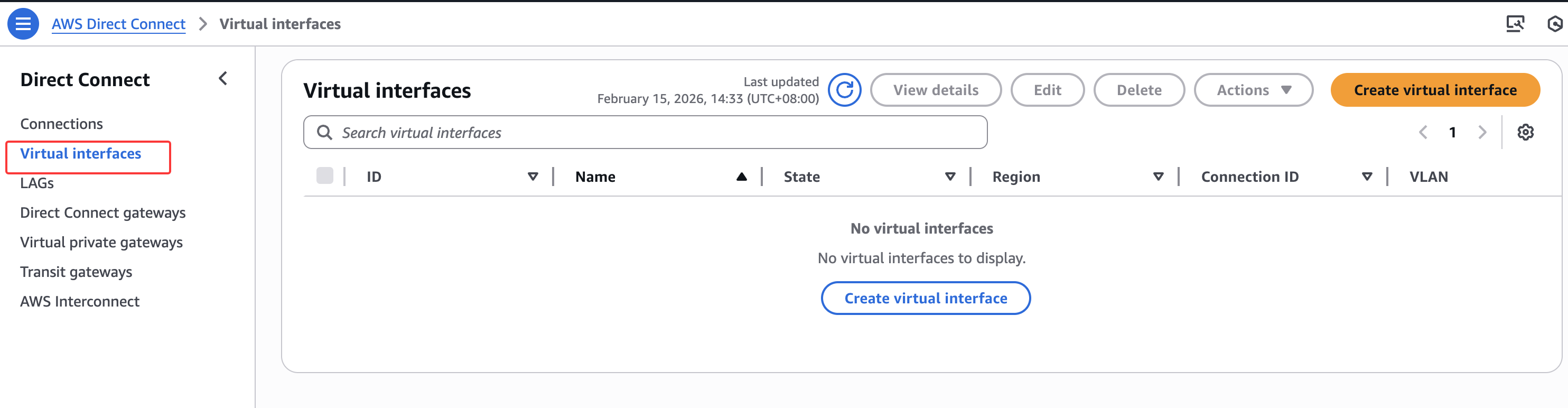
Task: Open Connections in the sidebar
Action: [x=61, y=124]
